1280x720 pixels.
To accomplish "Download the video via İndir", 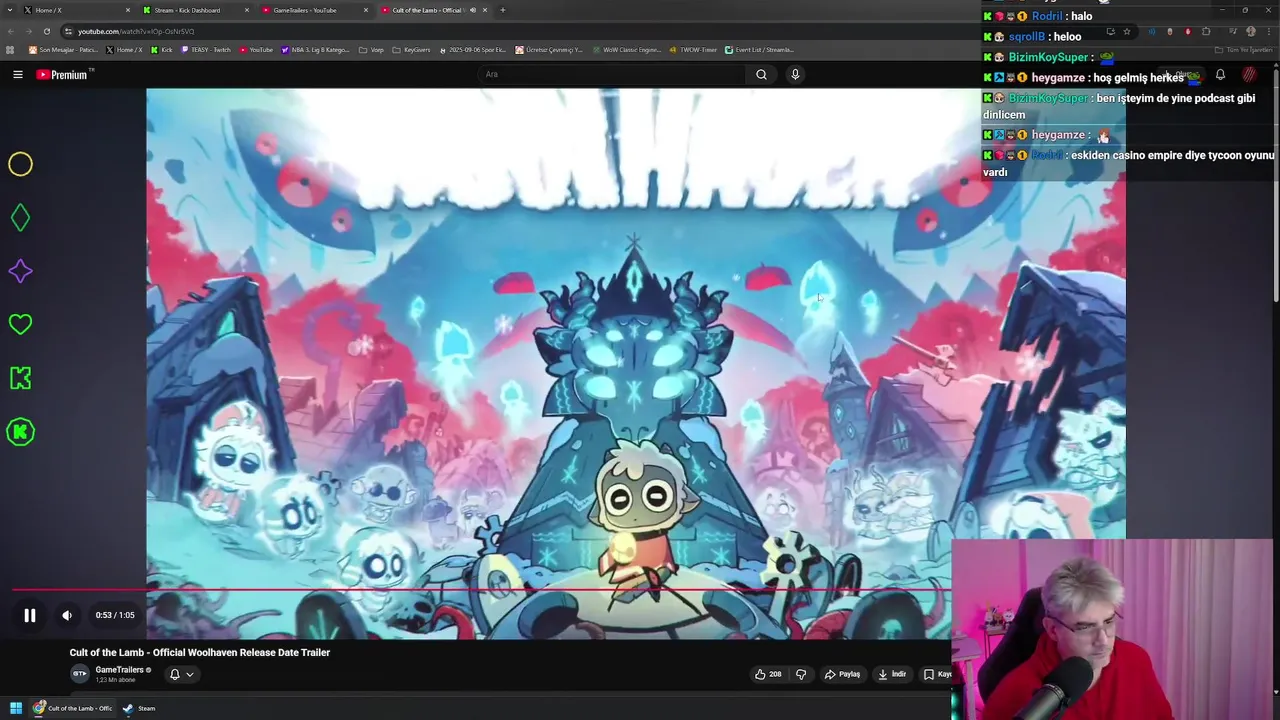I will coord(892,674).
